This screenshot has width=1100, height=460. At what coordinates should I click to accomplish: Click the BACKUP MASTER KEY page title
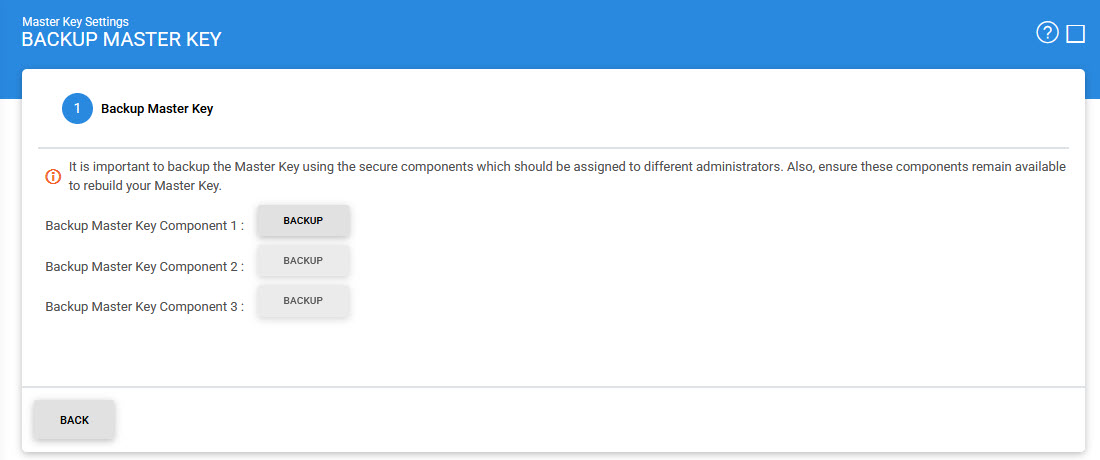[x=121, y=40]
